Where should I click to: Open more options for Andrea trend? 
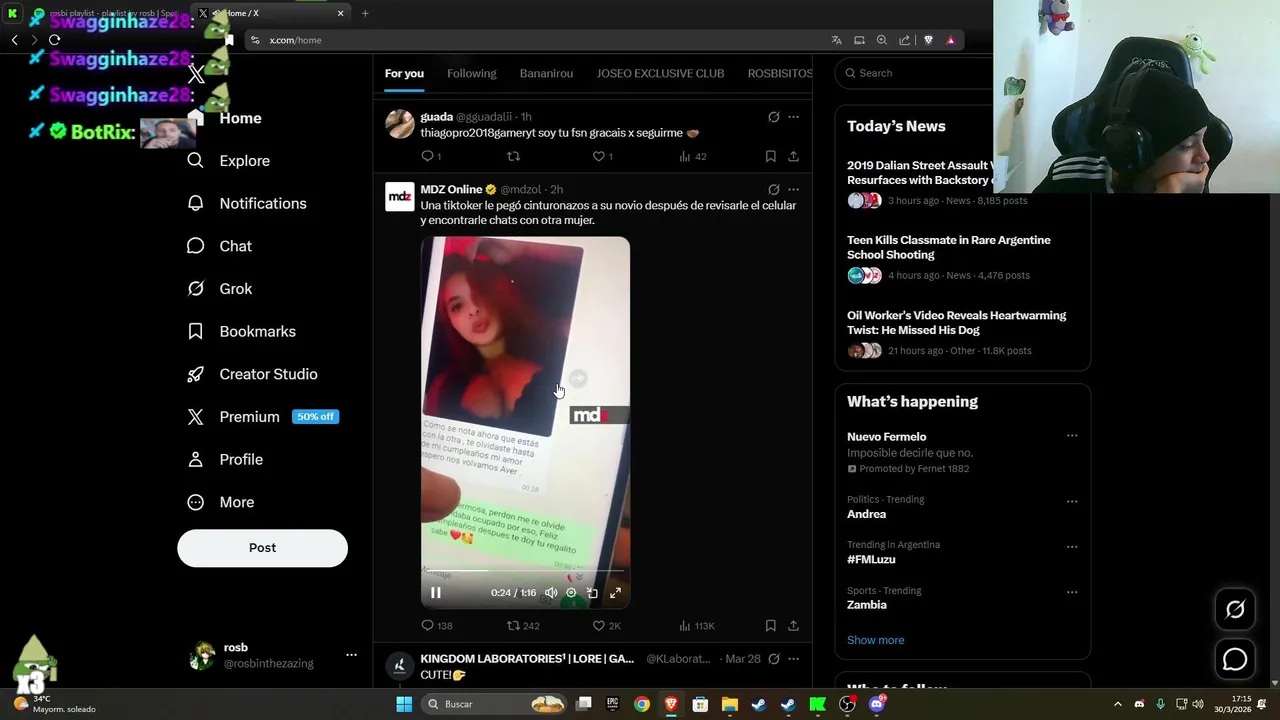click(x=1072, y=501)
